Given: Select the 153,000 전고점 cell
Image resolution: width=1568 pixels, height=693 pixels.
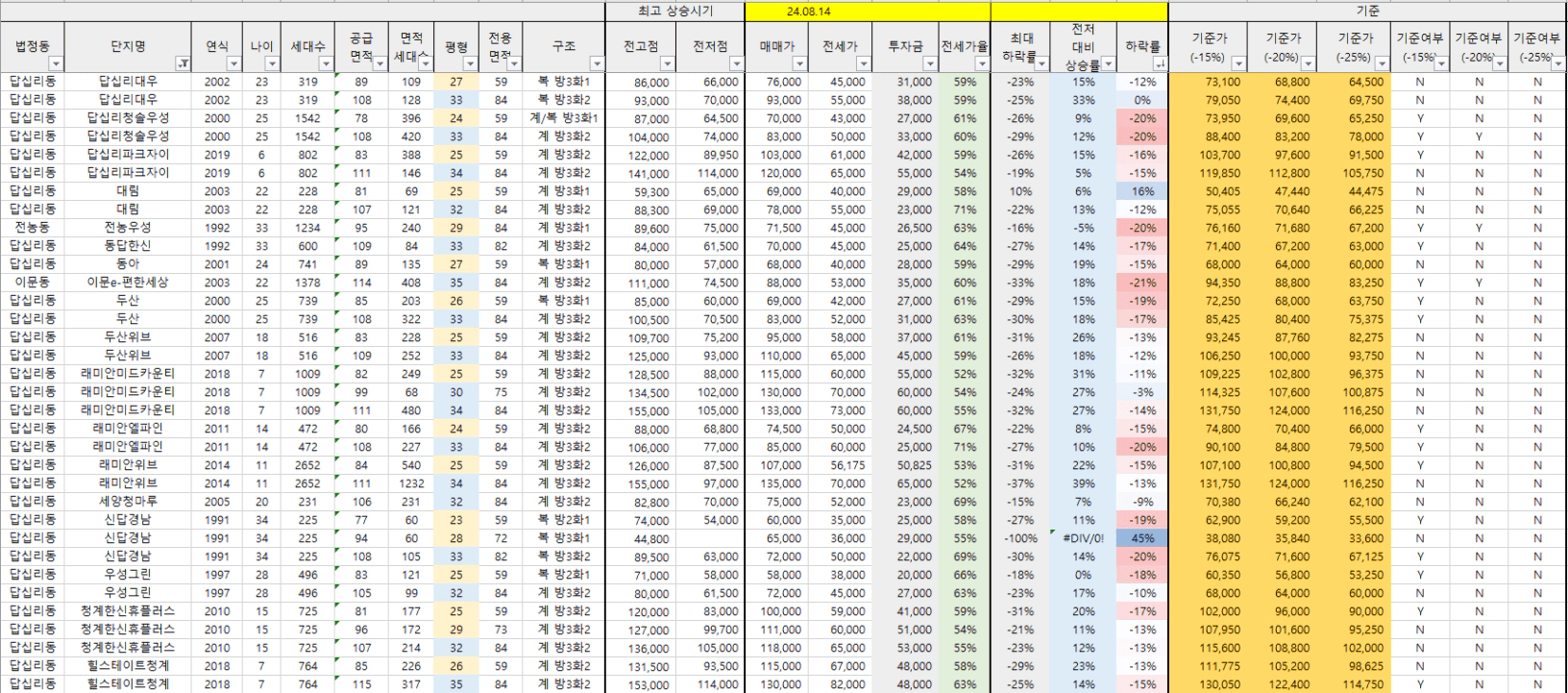Looking at the screenshot, I should tap(641, 684).
